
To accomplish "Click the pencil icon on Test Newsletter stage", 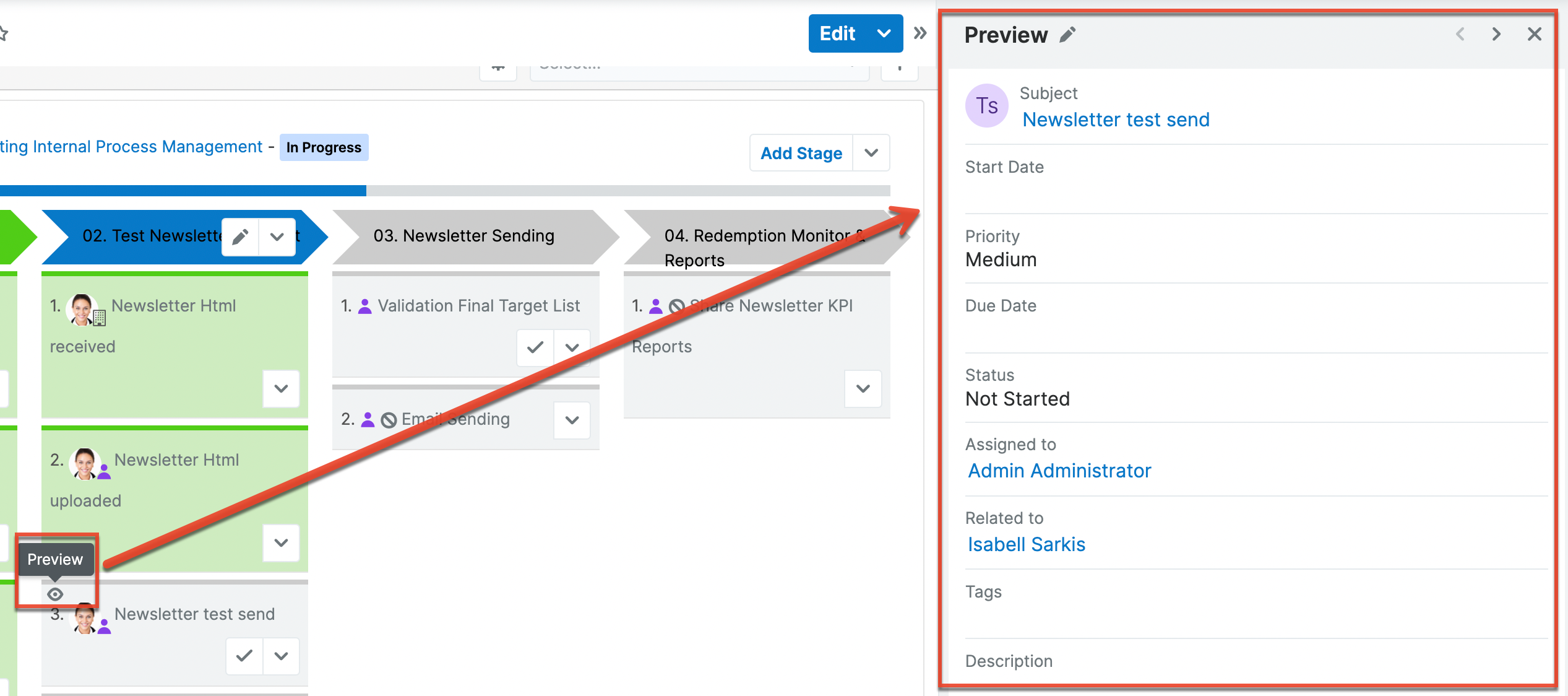I will pyautogui.click(x=241, y=236).
